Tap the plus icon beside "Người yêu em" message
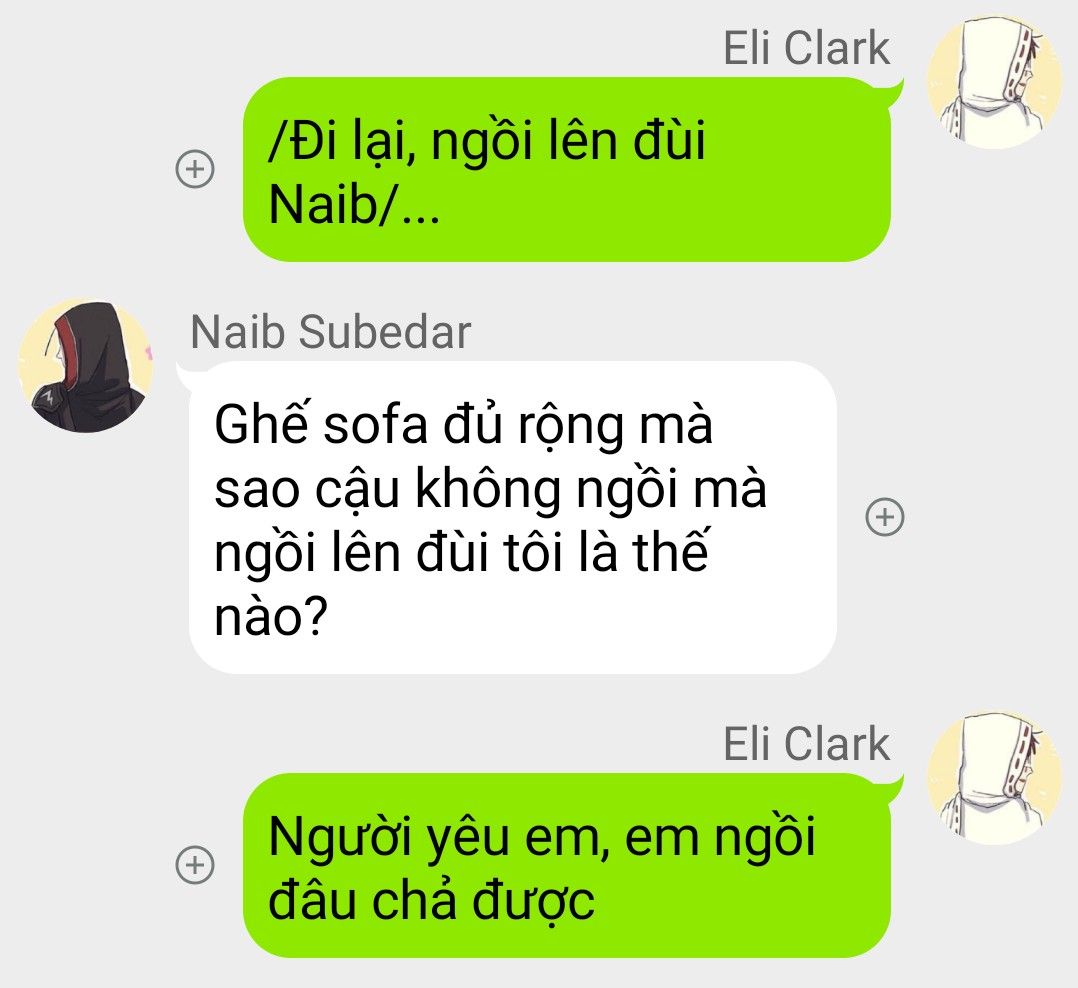Screen dimensions: 1078x988 [x=195, y=865]
